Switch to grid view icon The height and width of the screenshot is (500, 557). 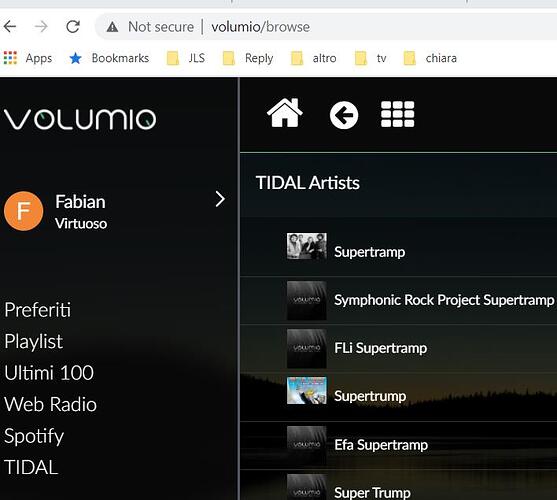[x=398, y=114]
